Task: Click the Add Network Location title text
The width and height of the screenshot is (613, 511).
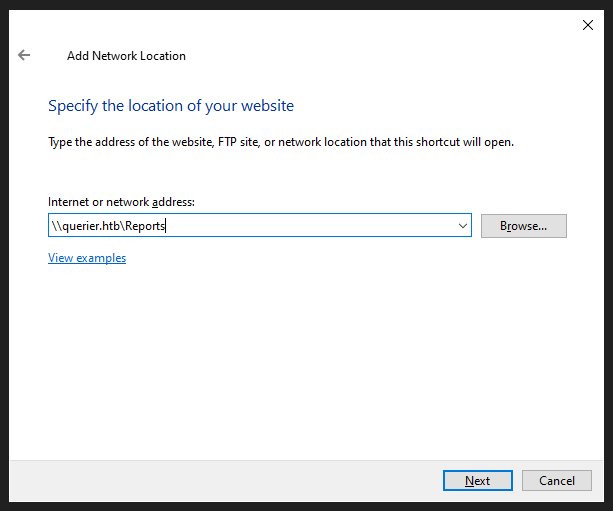Action: (x=126, y=56)
